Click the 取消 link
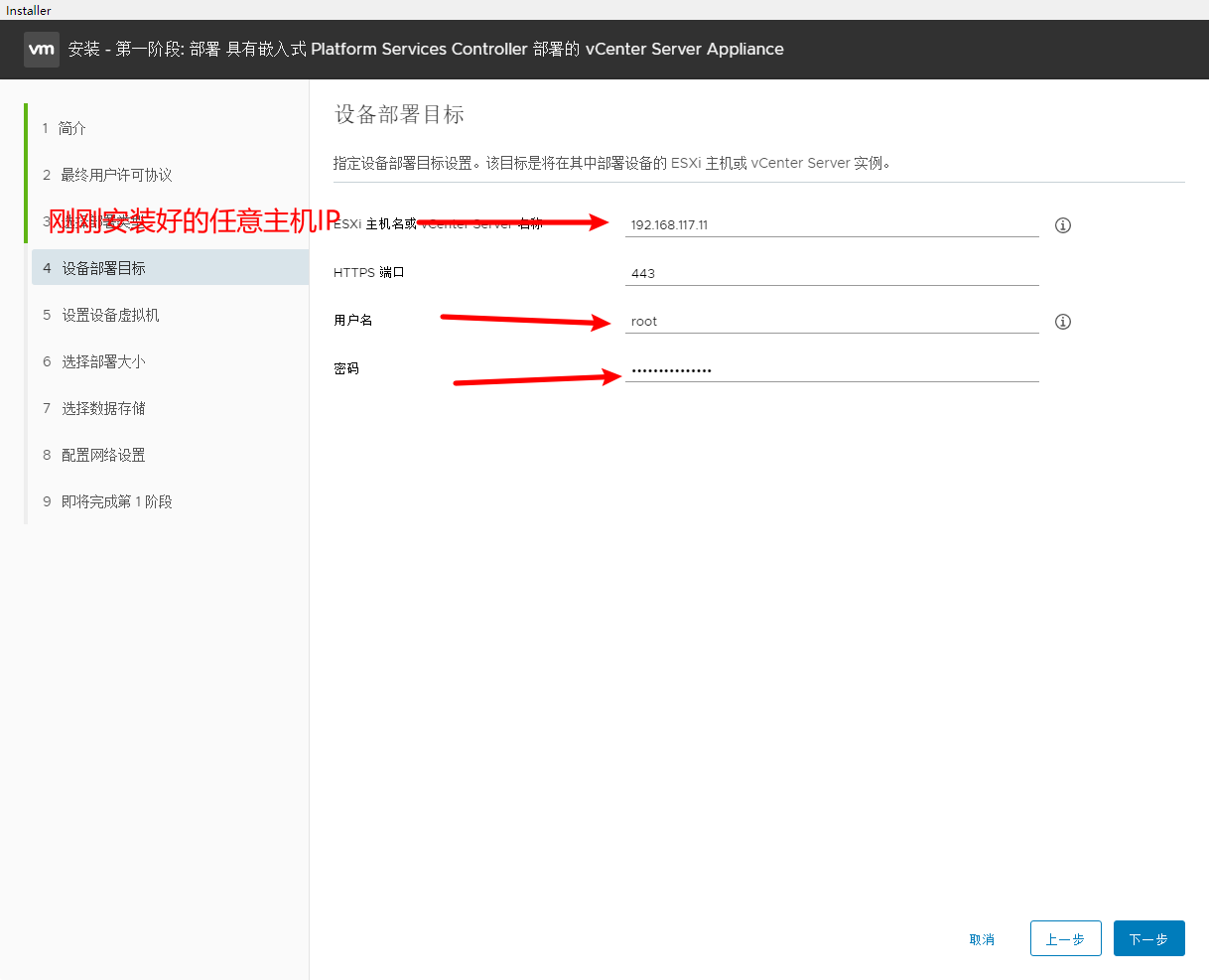Image resolution: width=1209 pixels, height=980 pixels. (982, 939)
